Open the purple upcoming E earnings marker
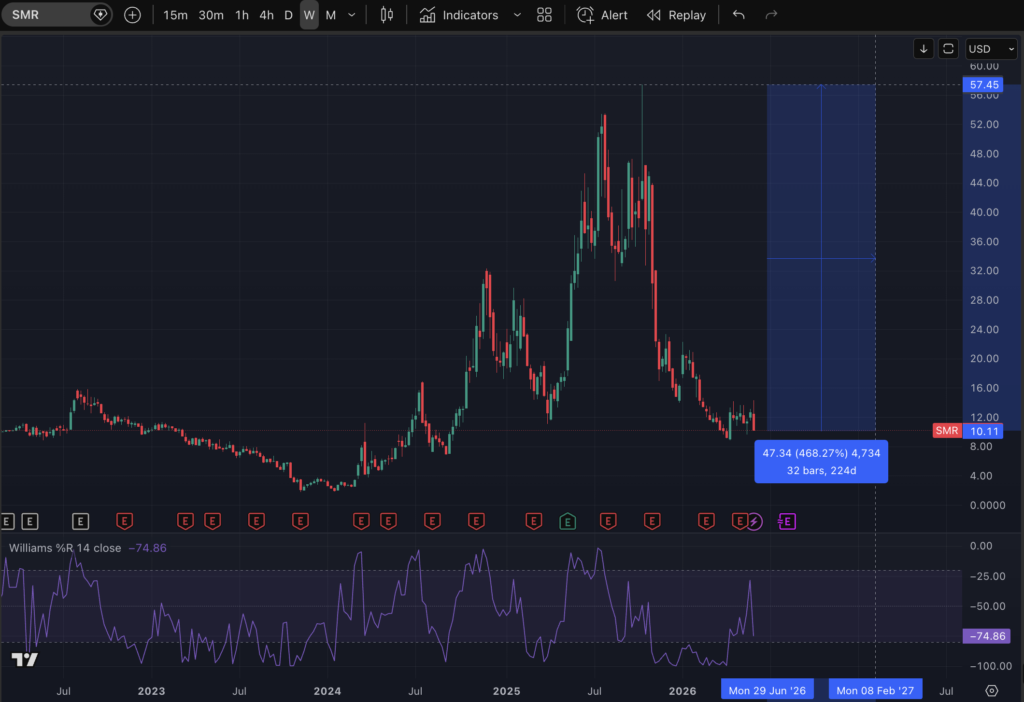 (787, 522)
